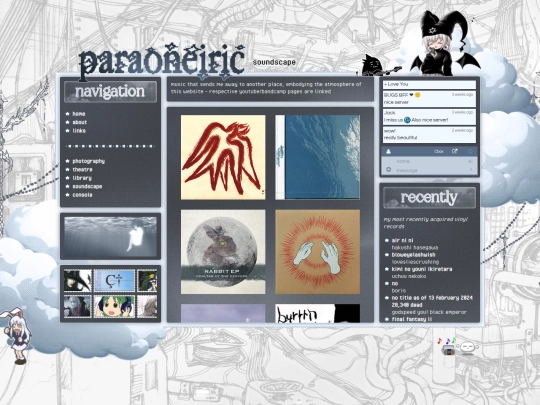Viewport: 540px width, 405px height.
Task: Click the green-haired anime girl stamp
Action: point(114,306)
